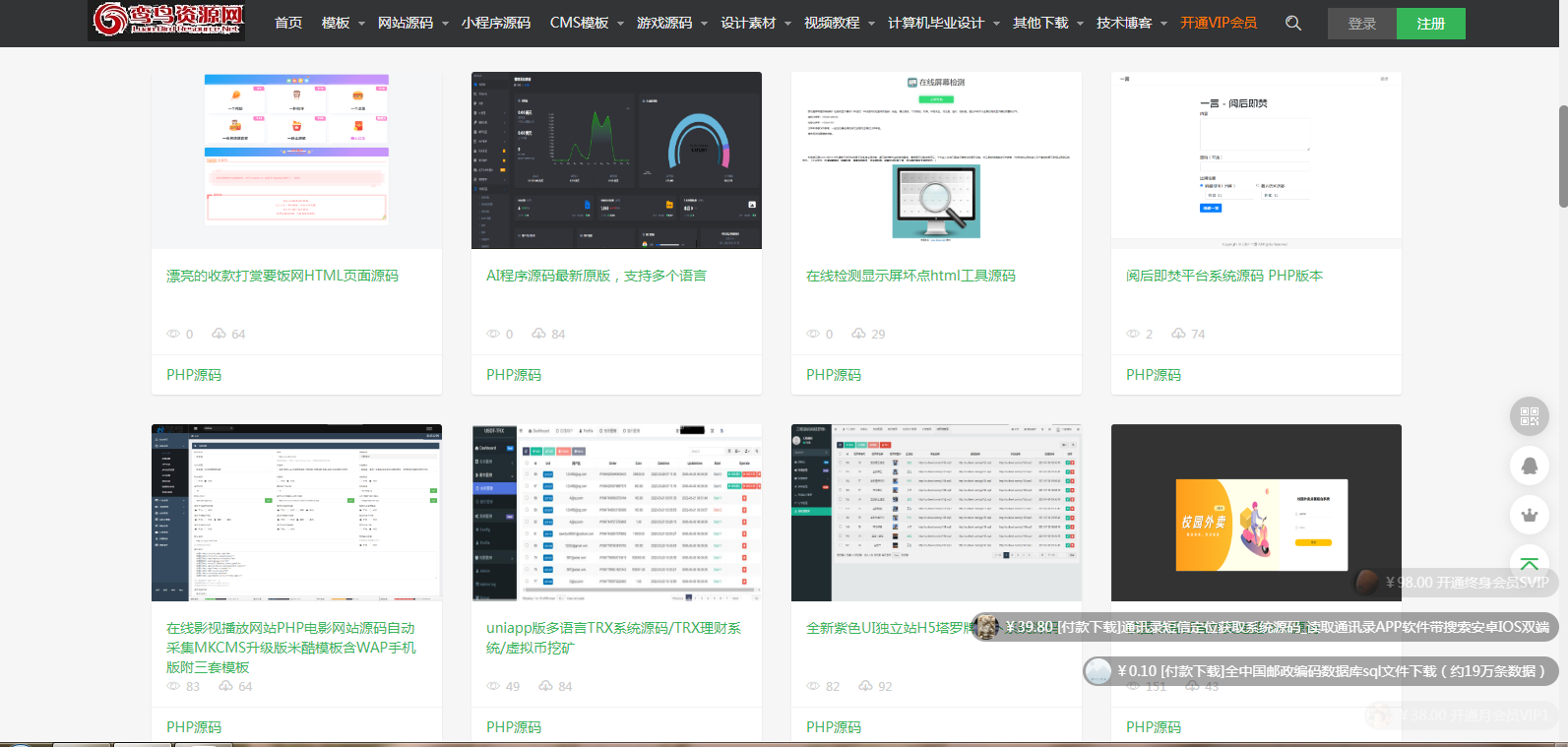The height and width of the screenshot is (747, 1568).
Task: Click download icon under 在线检测显示屏坏点 card
Action: (858, 334)
